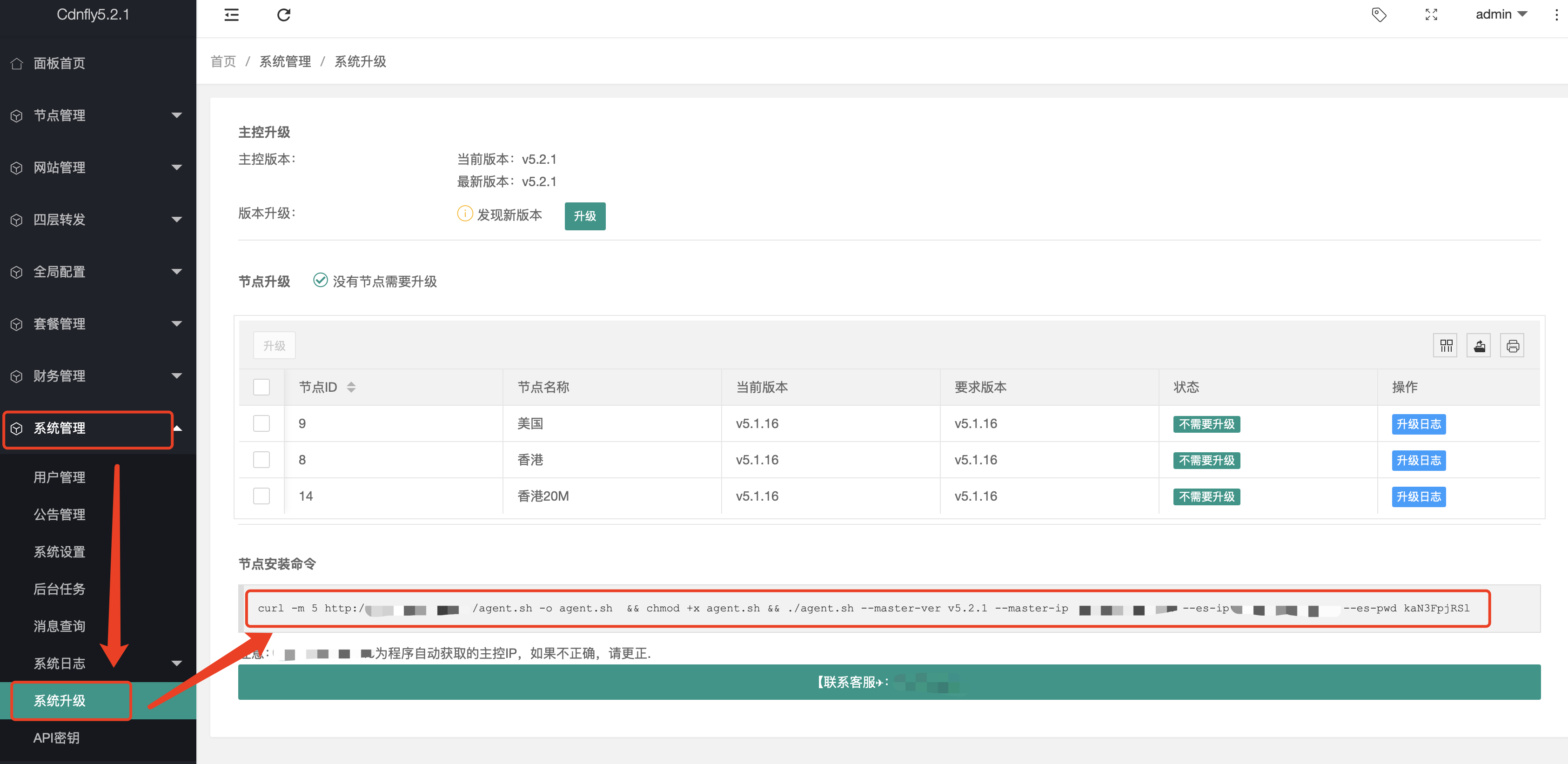Open the admin user dropdown
The height and width of the screenshot is (764, 1568).
[x=1501, y=14]
